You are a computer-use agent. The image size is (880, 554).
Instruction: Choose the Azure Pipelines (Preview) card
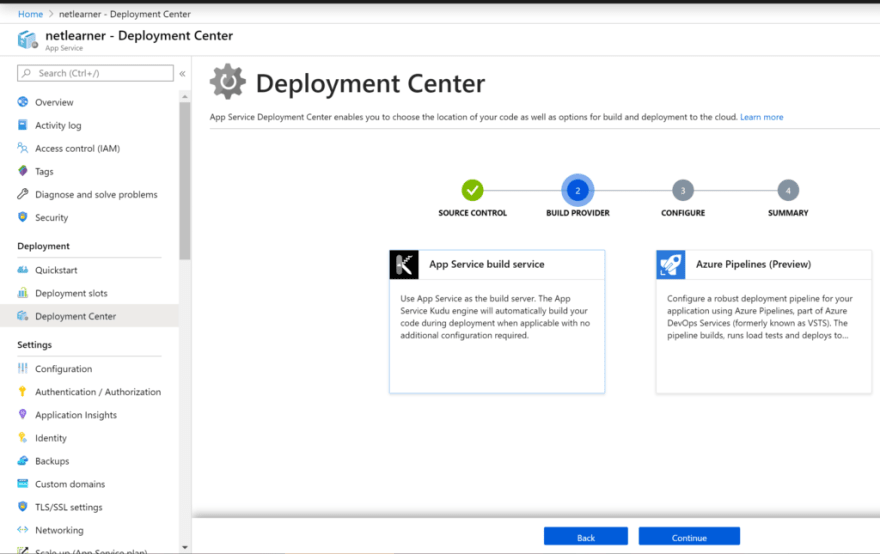click(x=764, y=322)
